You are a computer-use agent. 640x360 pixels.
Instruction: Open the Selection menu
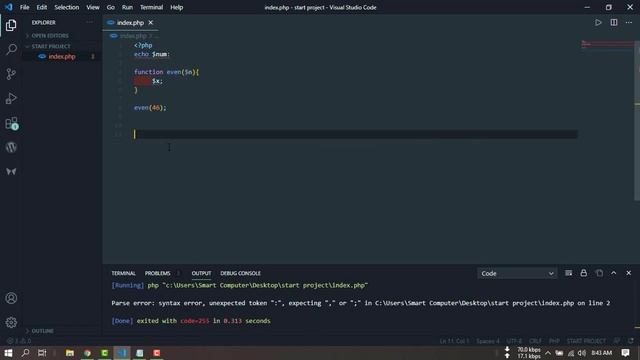tap(67, 7)
